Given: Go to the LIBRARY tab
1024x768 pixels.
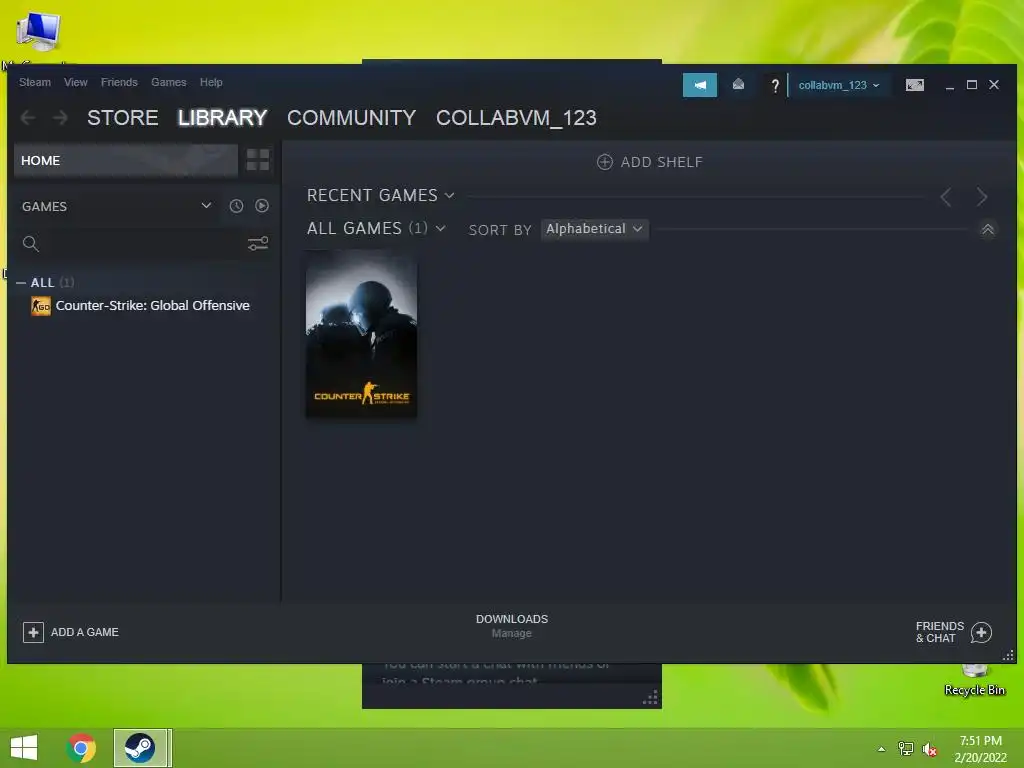Looking at the screenshot, I should [223, 118].
